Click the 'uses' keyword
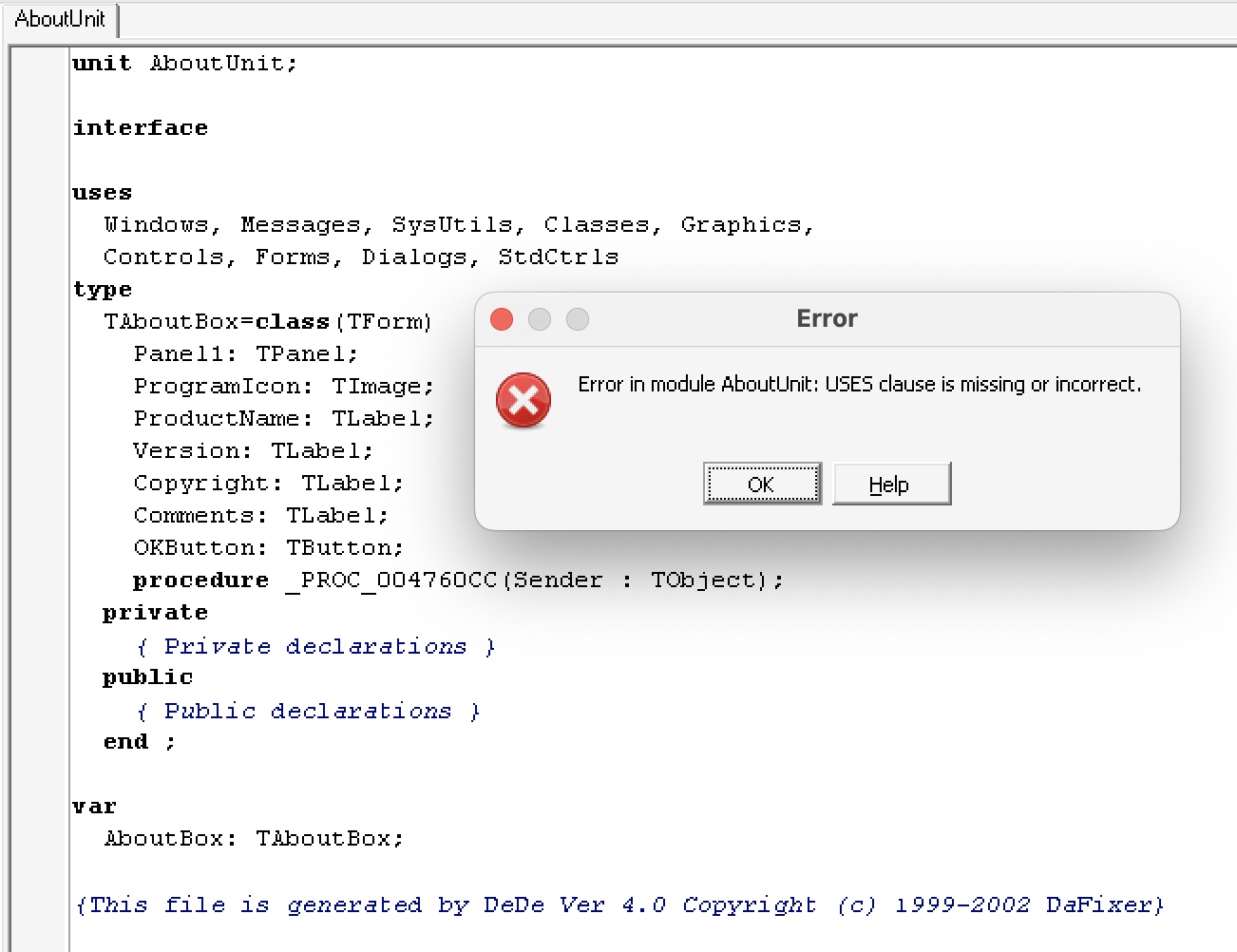The image size is (1237, 952). pyautogui.click(x=103, y=193)
